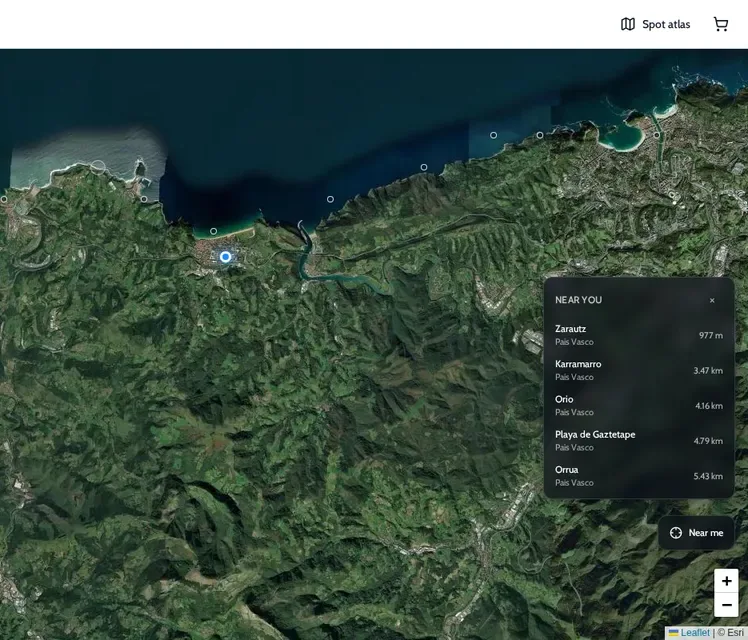Select the Zarautz spot entry
The width and height of the screenshot is (748, 640).
[x=639, y=335]
